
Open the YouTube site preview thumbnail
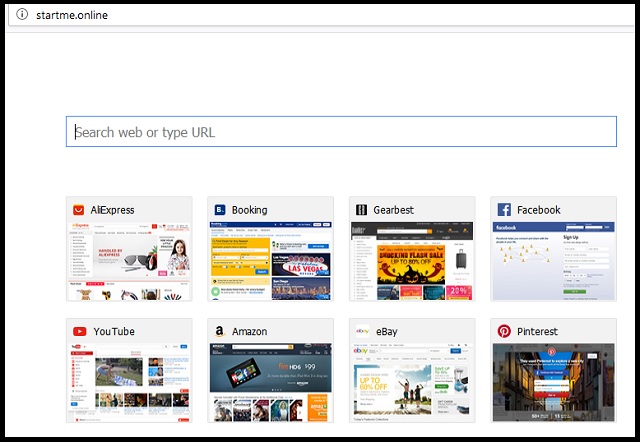[129, 382]
